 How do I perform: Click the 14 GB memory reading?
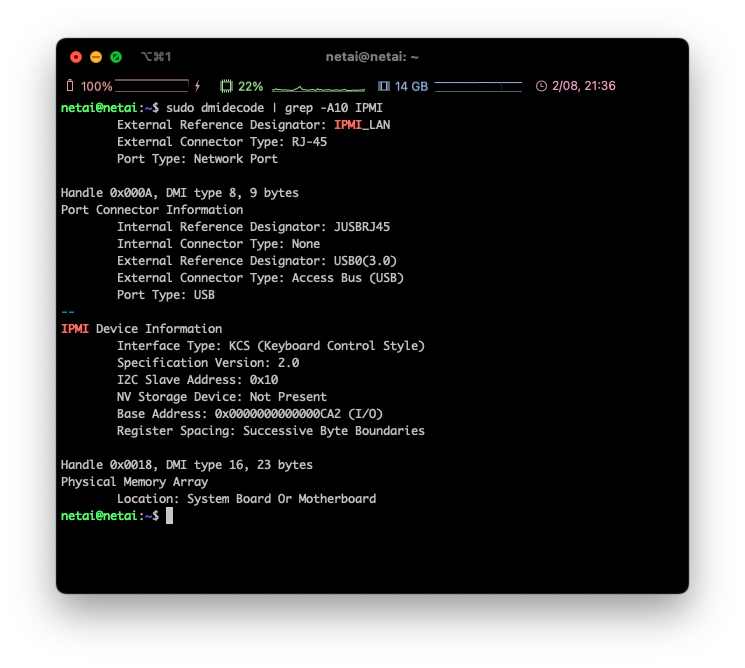click(x=411, y=86)
